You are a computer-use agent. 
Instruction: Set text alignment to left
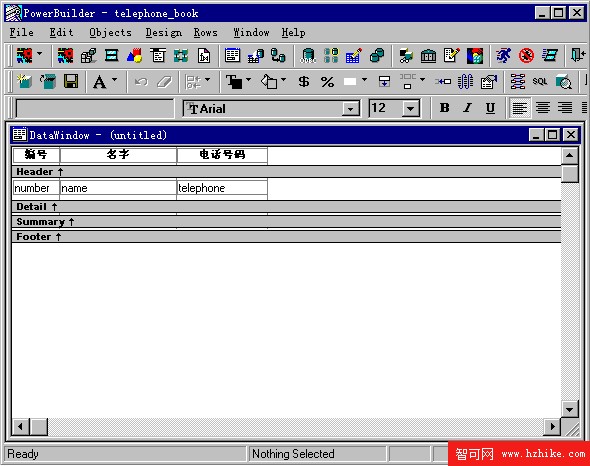519,108
